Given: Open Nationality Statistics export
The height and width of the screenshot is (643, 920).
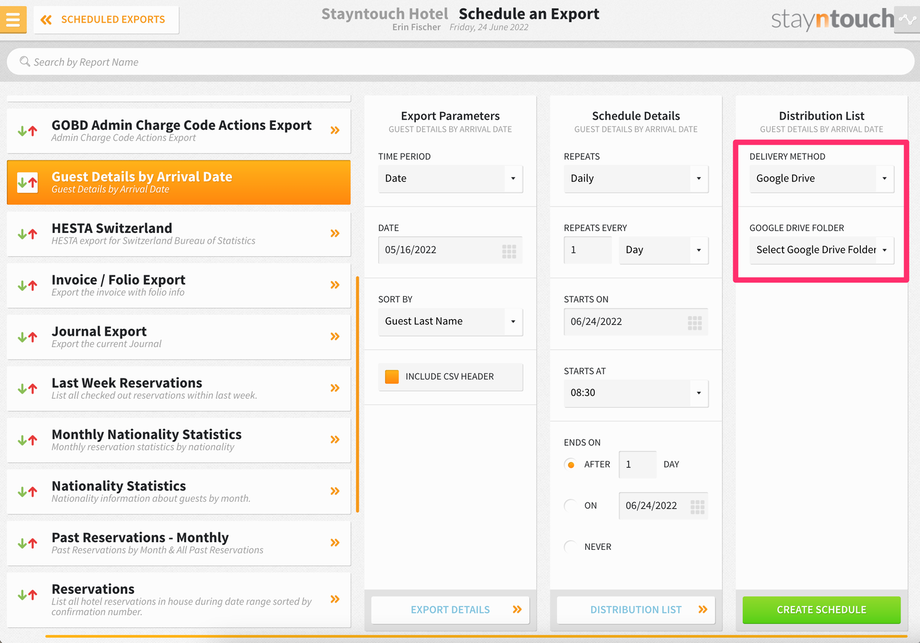Looking at the screenshot, I should point(178,492).
